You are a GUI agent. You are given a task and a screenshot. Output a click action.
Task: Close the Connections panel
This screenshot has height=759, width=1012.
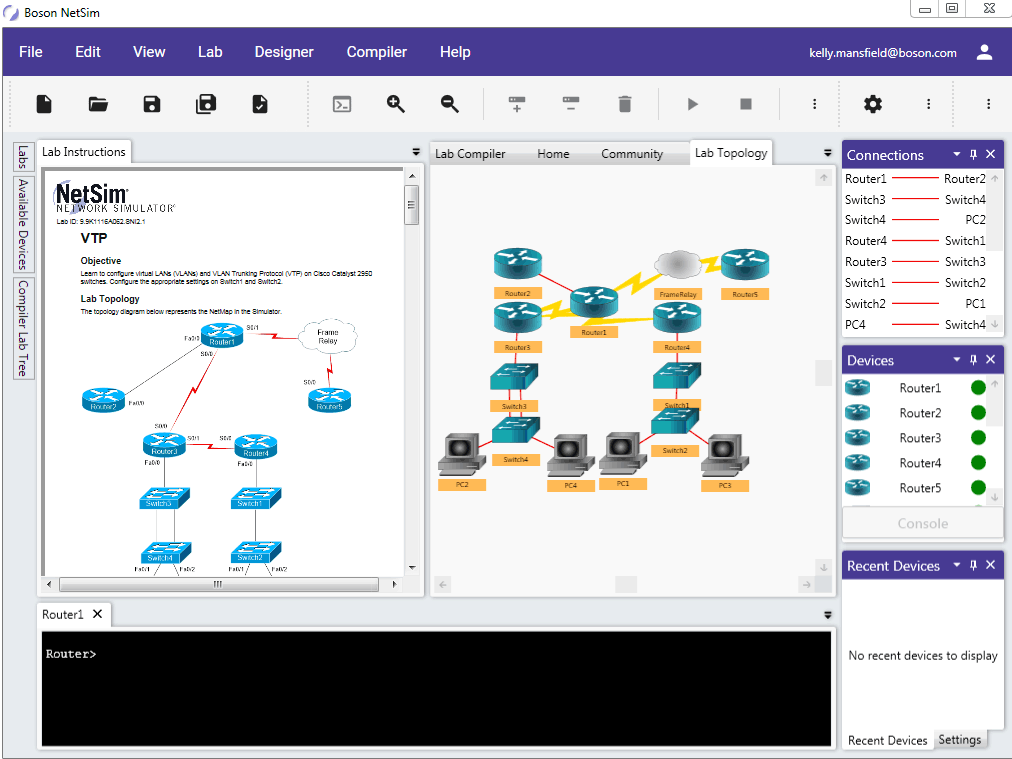[x=991, y=154]
